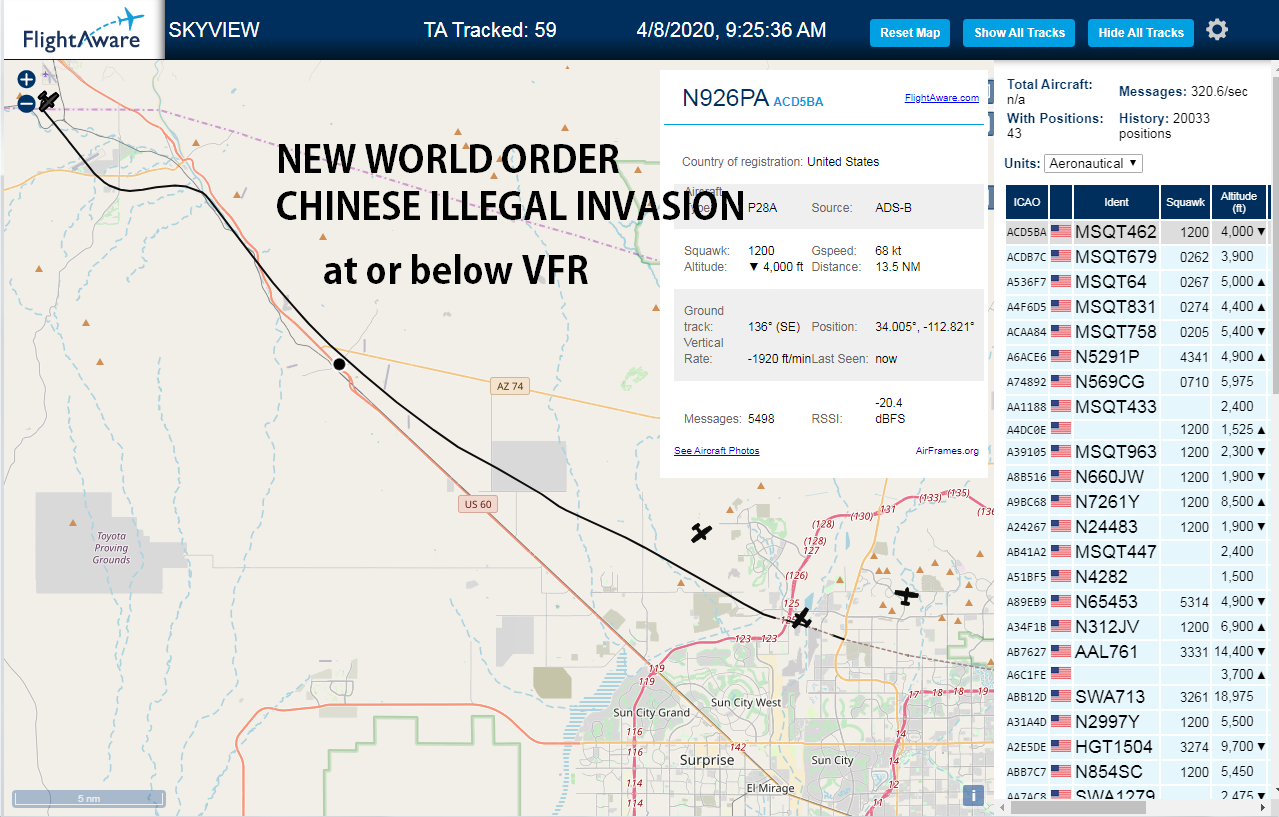Sort by the flag column header
The width and height of the screenshot is (1279, 817).
pyautogui.click(x=1061, y=202)
